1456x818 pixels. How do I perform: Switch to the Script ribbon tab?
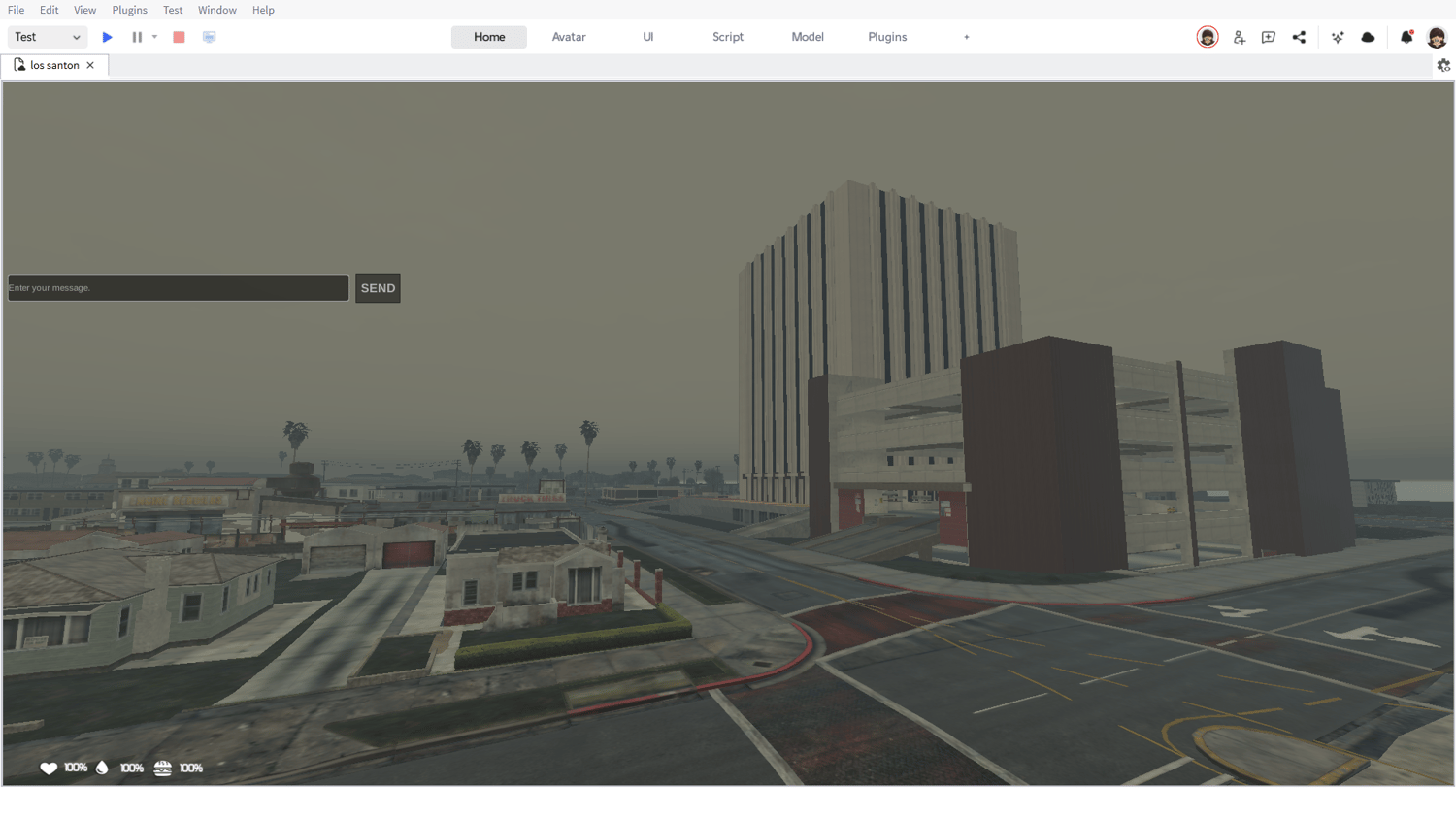coord(728,37)
